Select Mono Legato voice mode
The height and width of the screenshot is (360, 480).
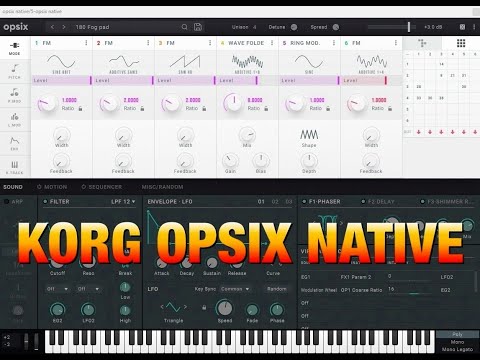pyautogui.click(x=457, y=349)
